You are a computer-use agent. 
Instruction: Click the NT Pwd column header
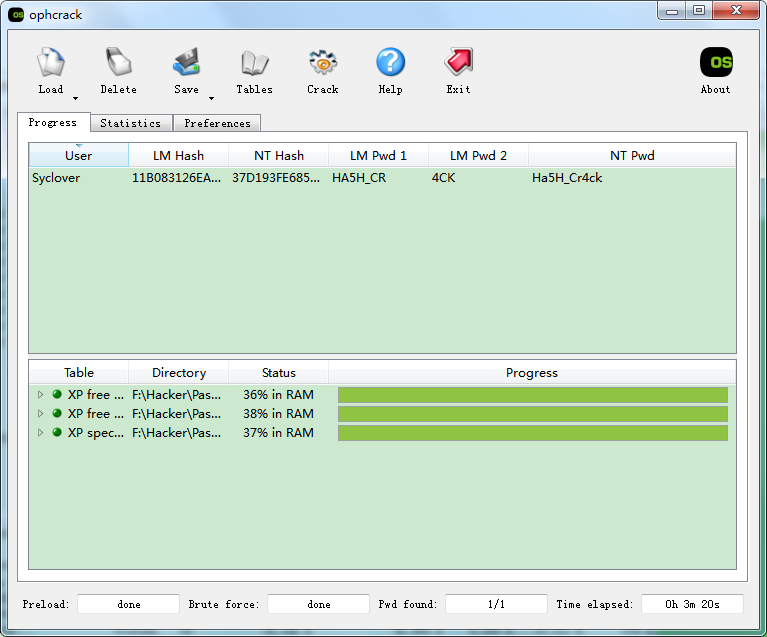pos(632,156)
